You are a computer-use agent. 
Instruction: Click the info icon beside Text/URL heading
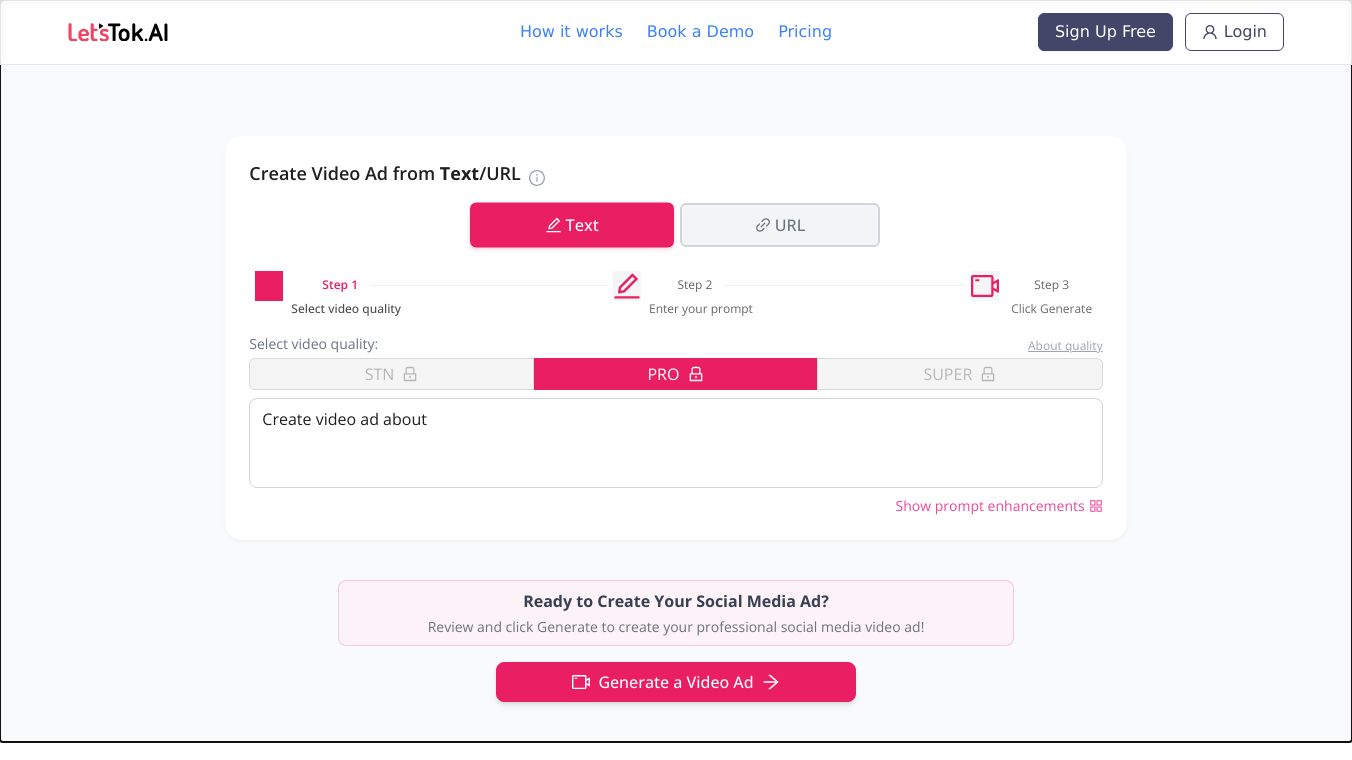(x=537, y=178)
